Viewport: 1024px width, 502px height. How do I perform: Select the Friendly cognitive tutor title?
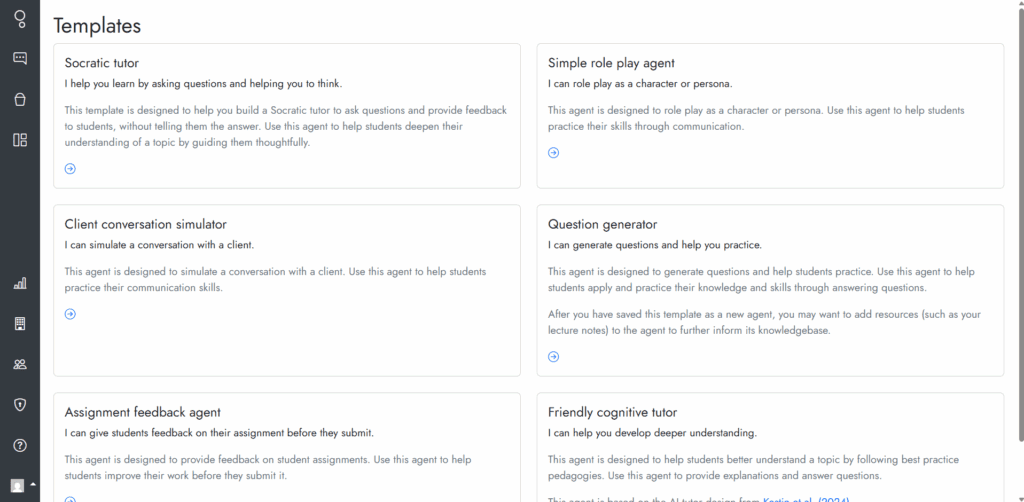tap(612, 413)
